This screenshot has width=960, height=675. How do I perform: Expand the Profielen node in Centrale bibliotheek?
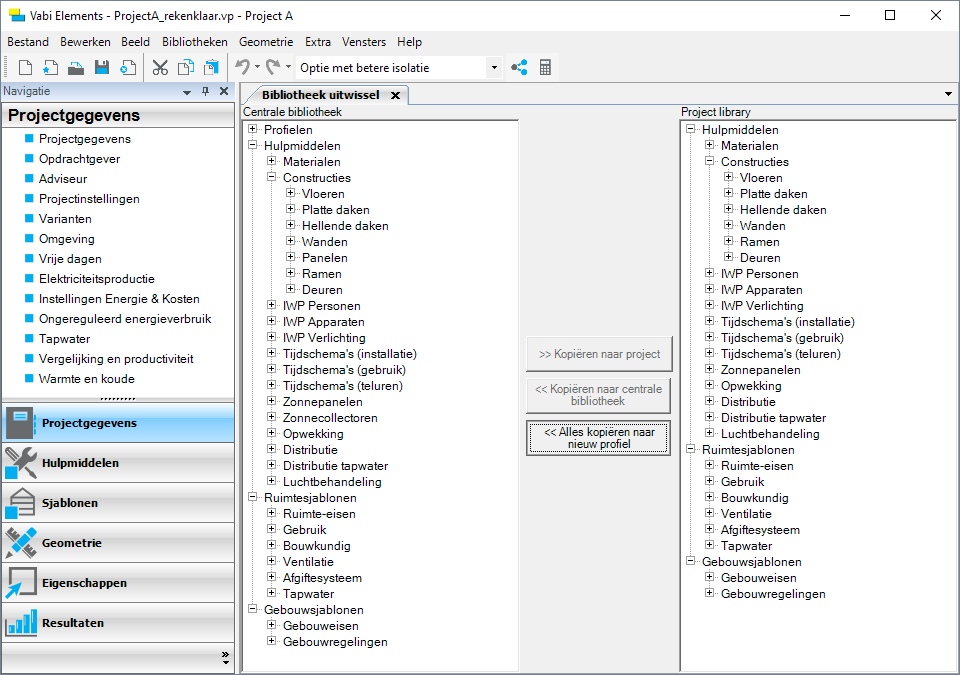coord(254,130)
